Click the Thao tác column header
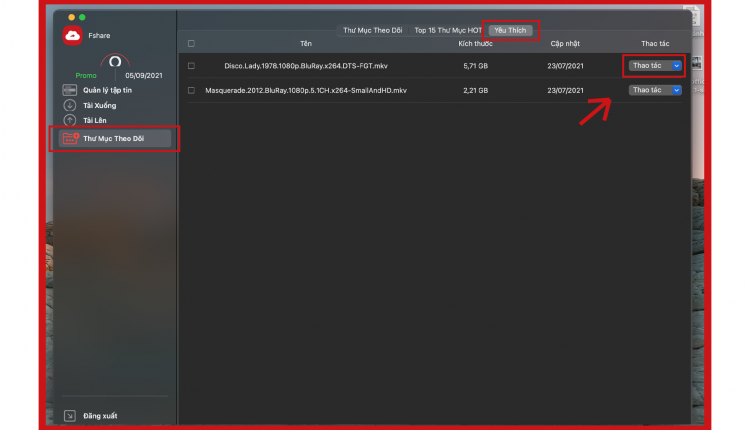This screenshot has height=430, width=750. [655, 44]
